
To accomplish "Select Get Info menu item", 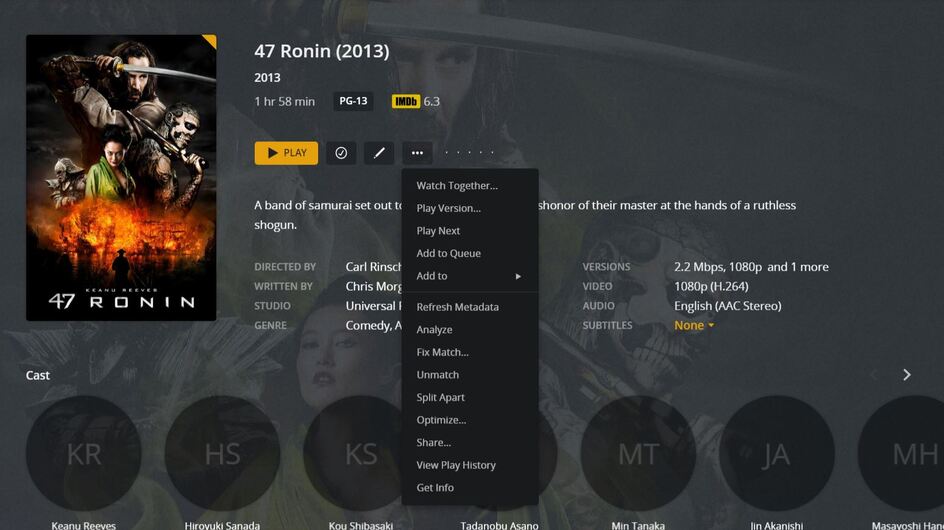I will (x=470, y=488).
